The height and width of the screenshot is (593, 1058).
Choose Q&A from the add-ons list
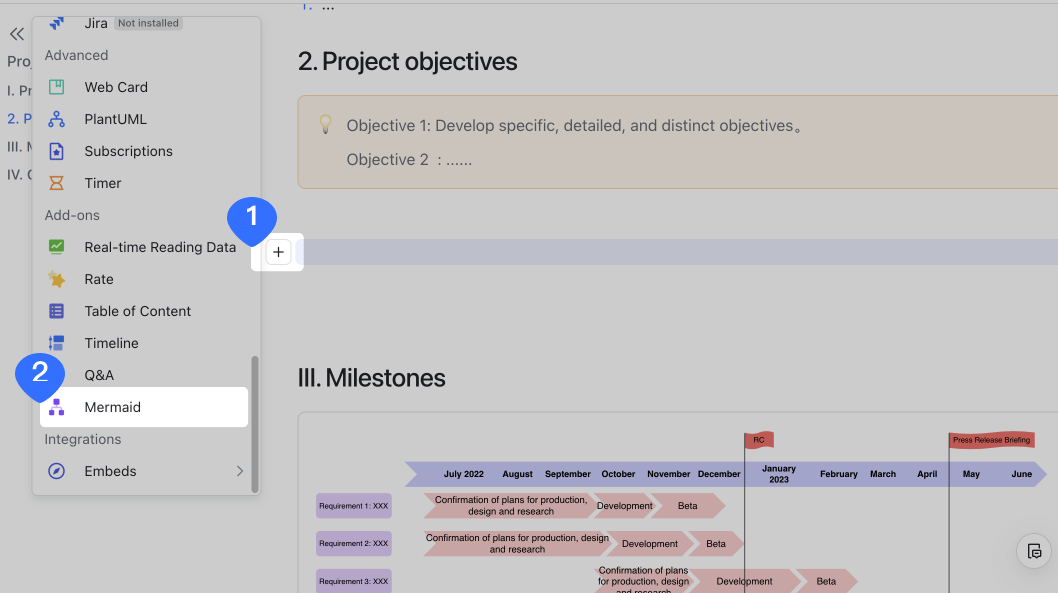99,375
